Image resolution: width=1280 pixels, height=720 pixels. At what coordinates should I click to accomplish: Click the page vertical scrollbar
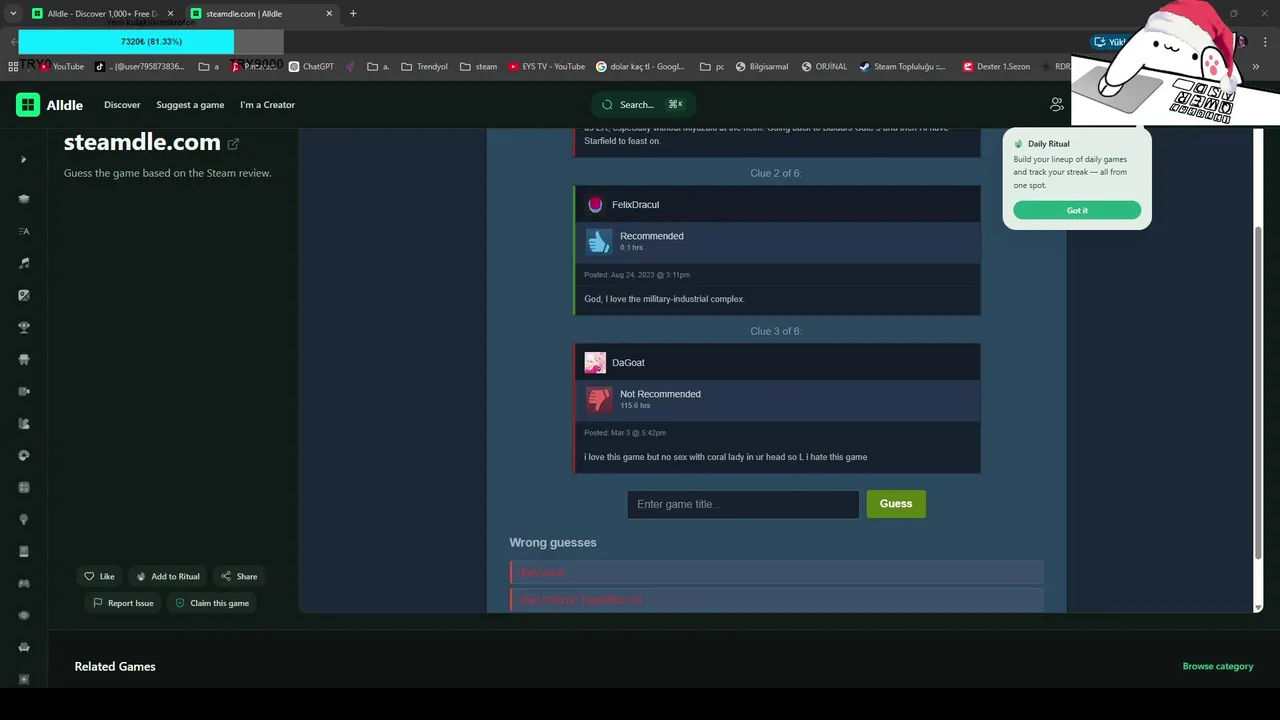1259,392
